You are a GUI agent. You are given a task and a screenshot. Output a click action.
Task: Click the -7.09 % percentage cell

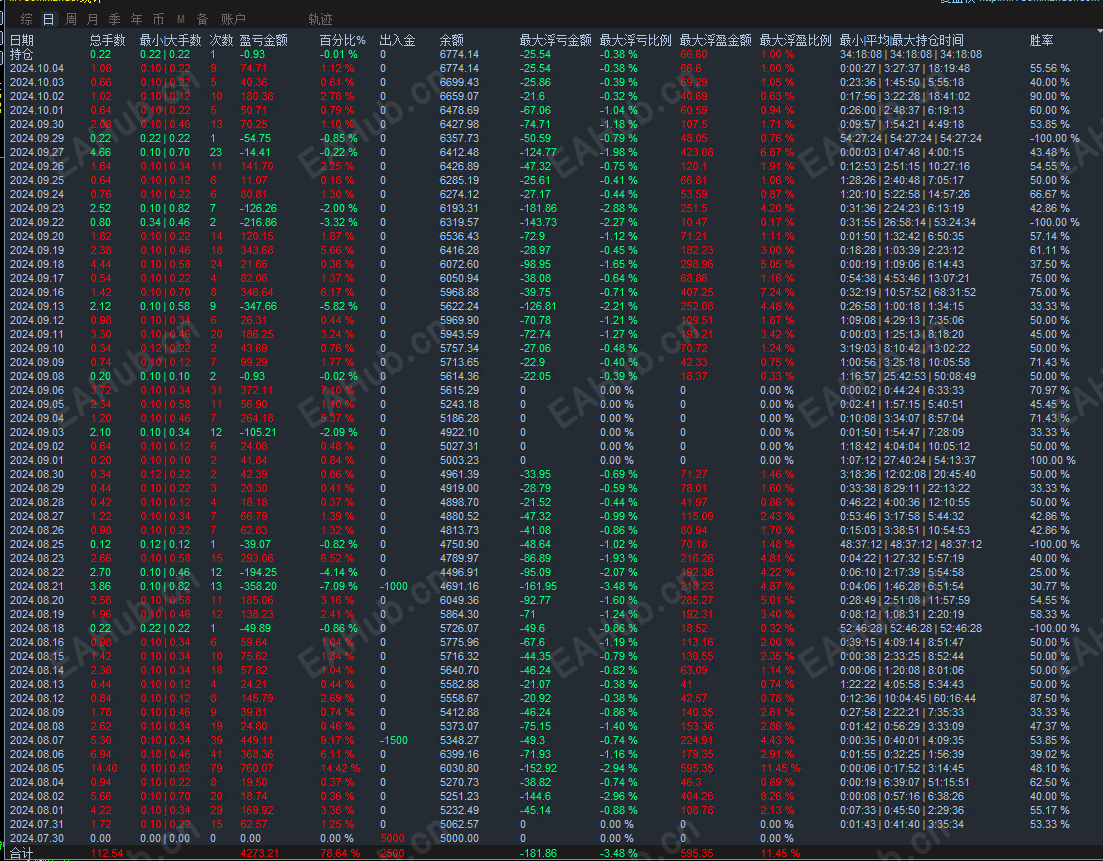338,586
